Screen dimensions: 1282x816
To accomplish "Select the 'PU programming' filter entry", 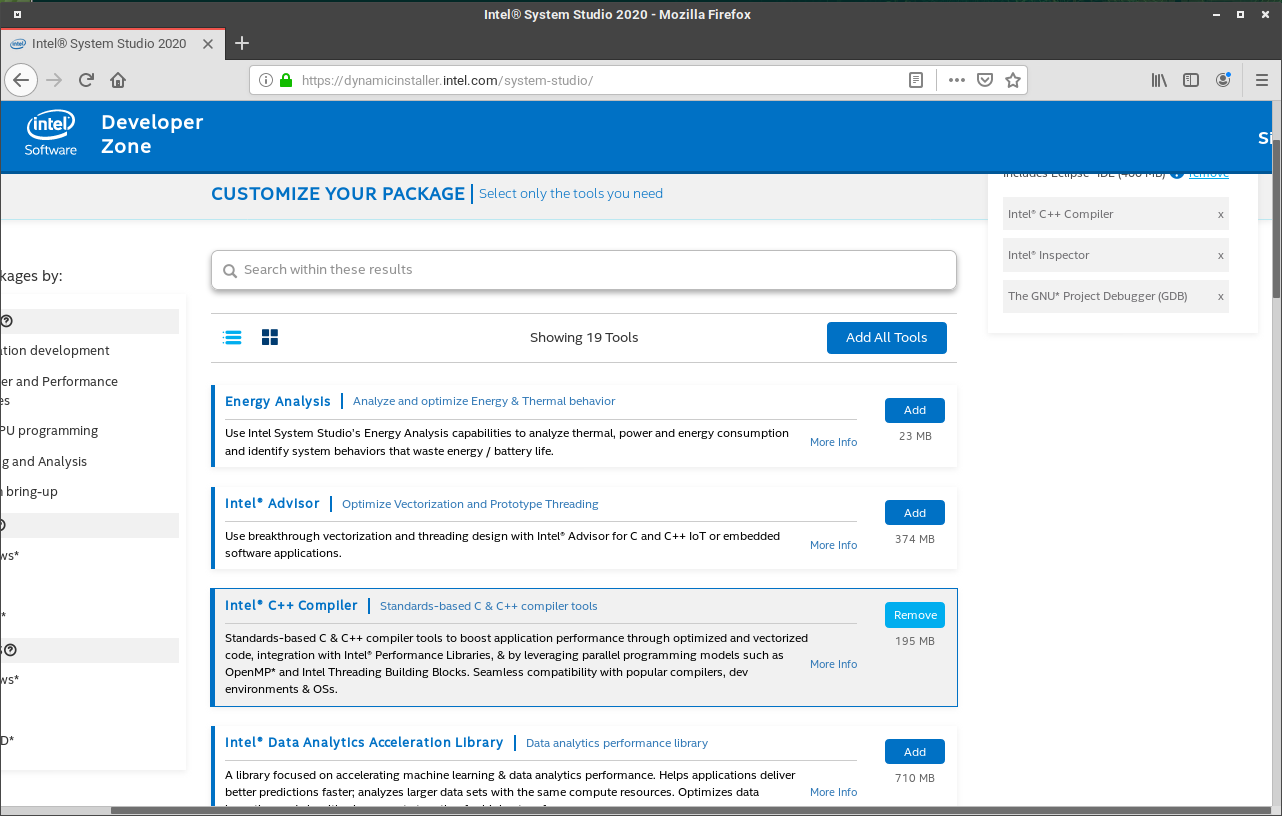I will pos(49,431).
